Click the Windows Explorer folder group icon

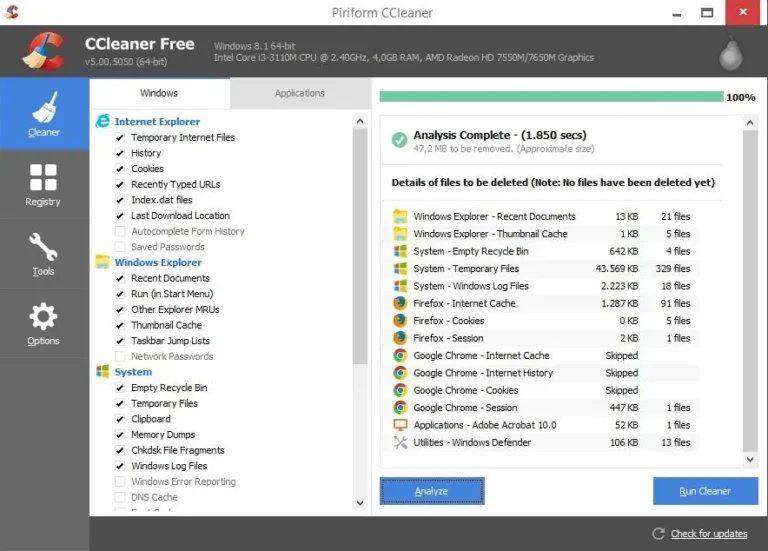point(102,262)
